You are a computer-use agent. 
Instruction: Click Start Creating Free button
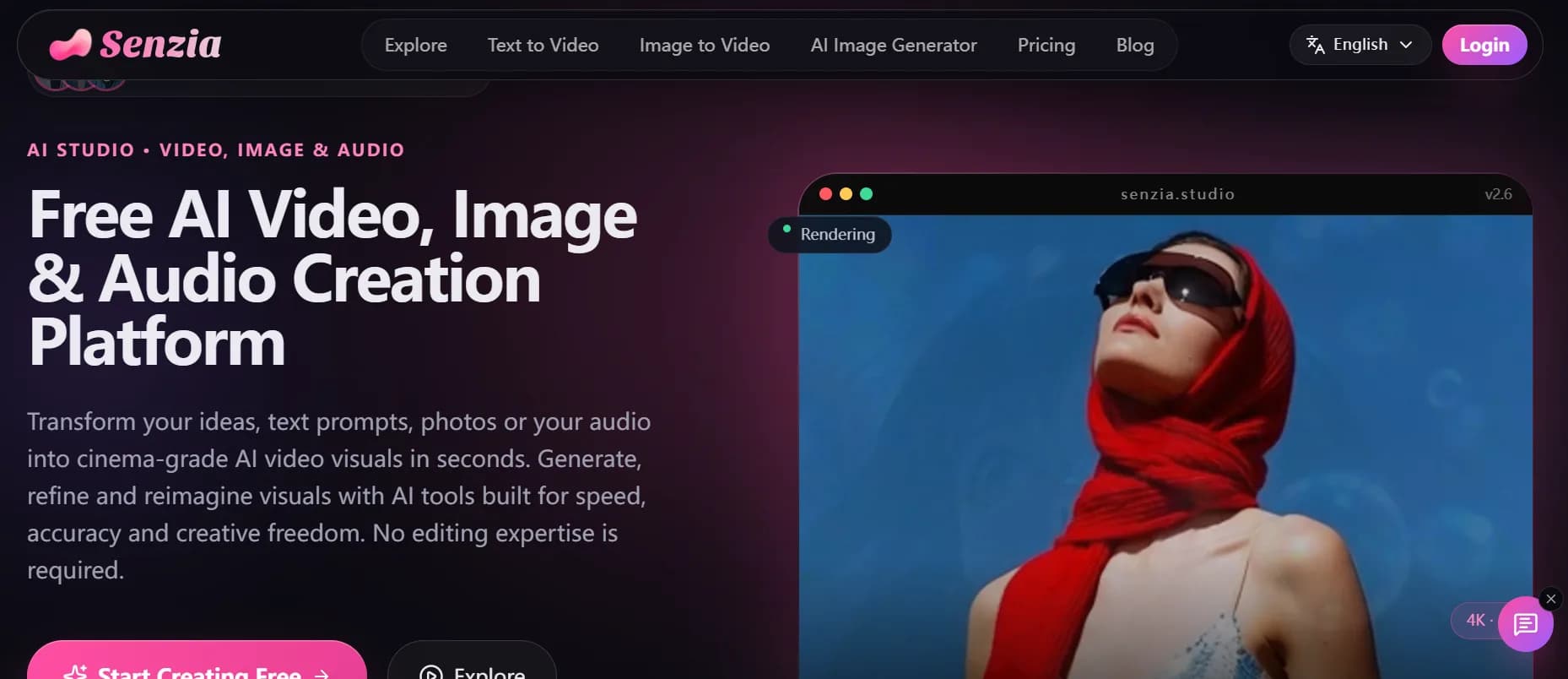(x=197, y=662)
